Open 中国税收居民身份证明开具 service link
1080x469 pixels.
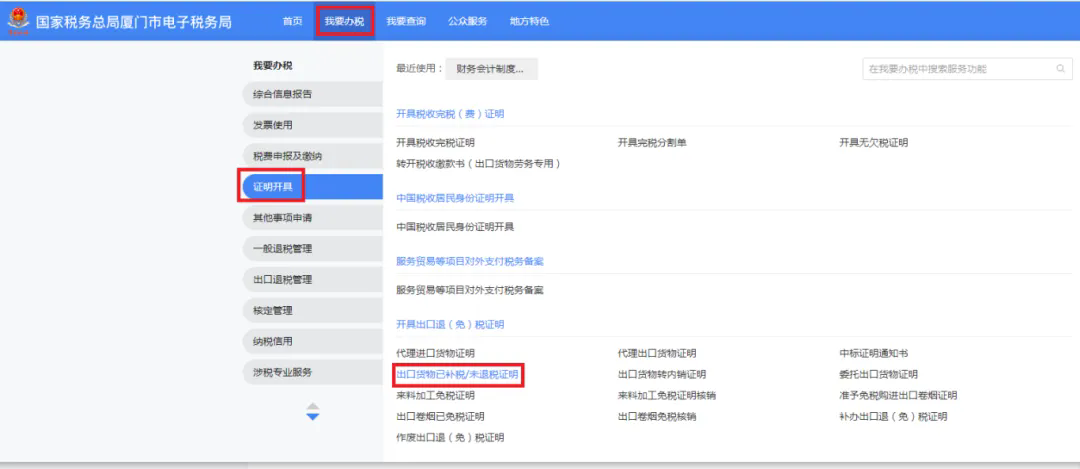[455, 227]
